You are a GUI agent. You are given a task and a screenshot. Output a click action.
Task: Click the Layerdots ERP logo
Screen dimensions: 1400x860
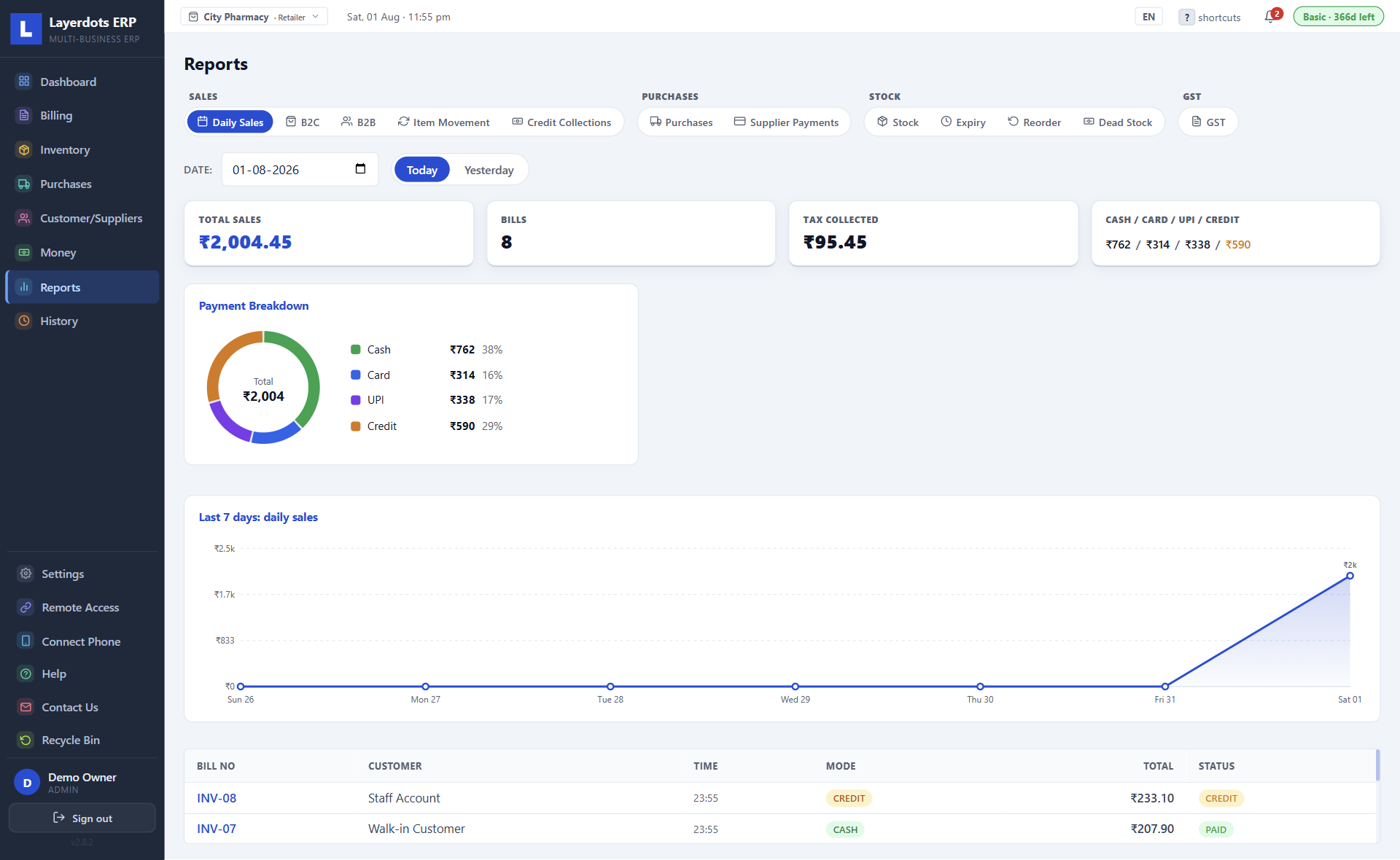tap(26, 29)
